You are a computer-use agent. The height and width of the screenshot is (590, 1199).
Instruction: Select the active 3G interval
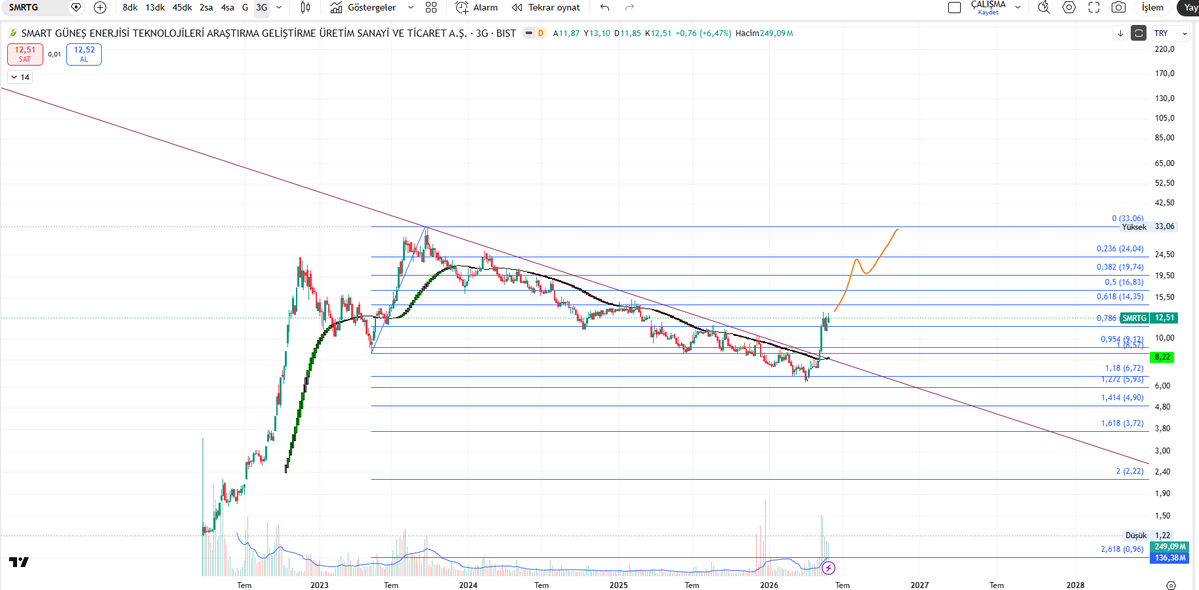point(262,7)
